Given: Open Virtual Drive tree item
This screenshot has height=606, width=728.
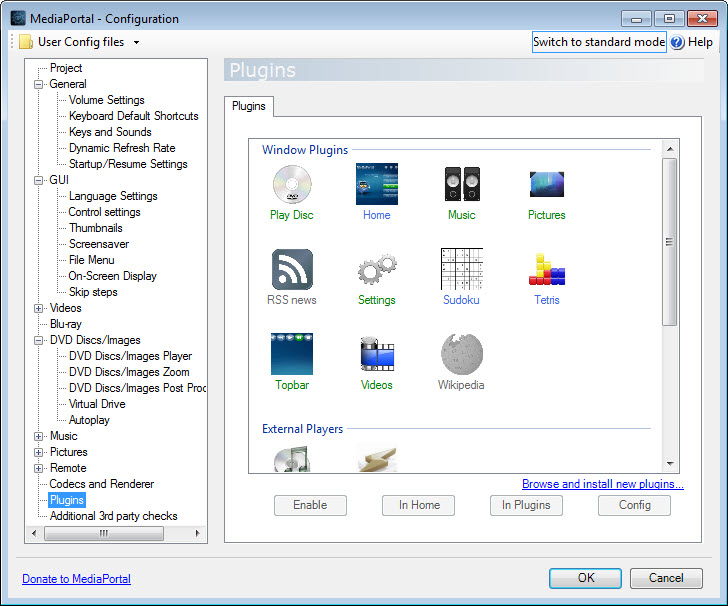Looking at the screenshot, I should [x=97, y=404].
